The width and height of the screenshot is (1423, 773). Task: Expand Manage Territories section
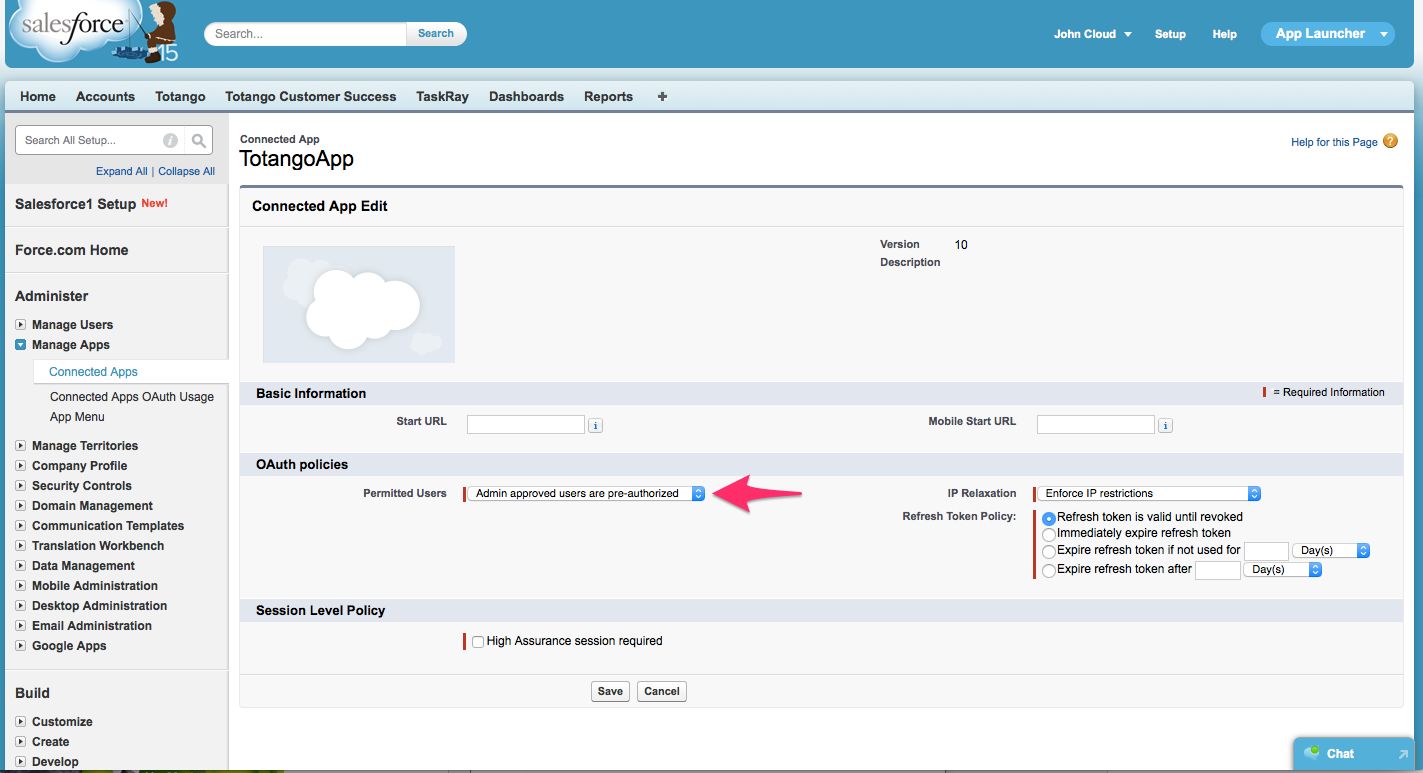tap(21, 446)
